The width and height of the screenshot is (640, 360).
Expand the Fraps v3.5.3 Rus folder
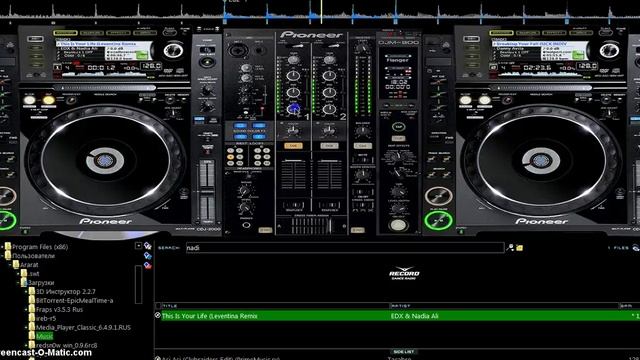(x=26, y=309)
